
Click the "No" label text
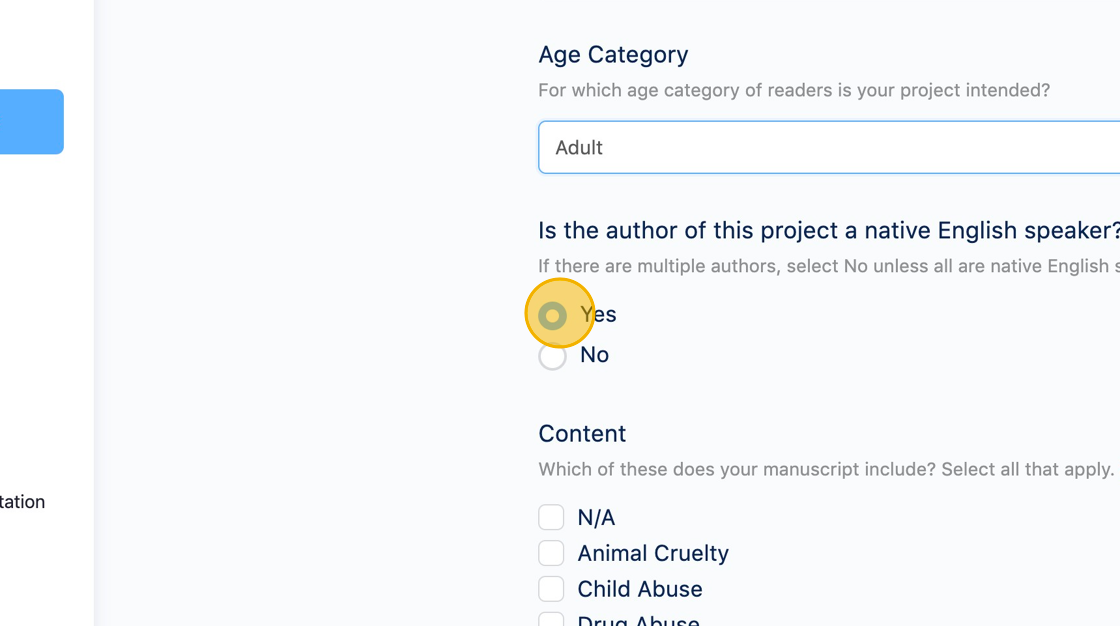(x=595, y=355)
